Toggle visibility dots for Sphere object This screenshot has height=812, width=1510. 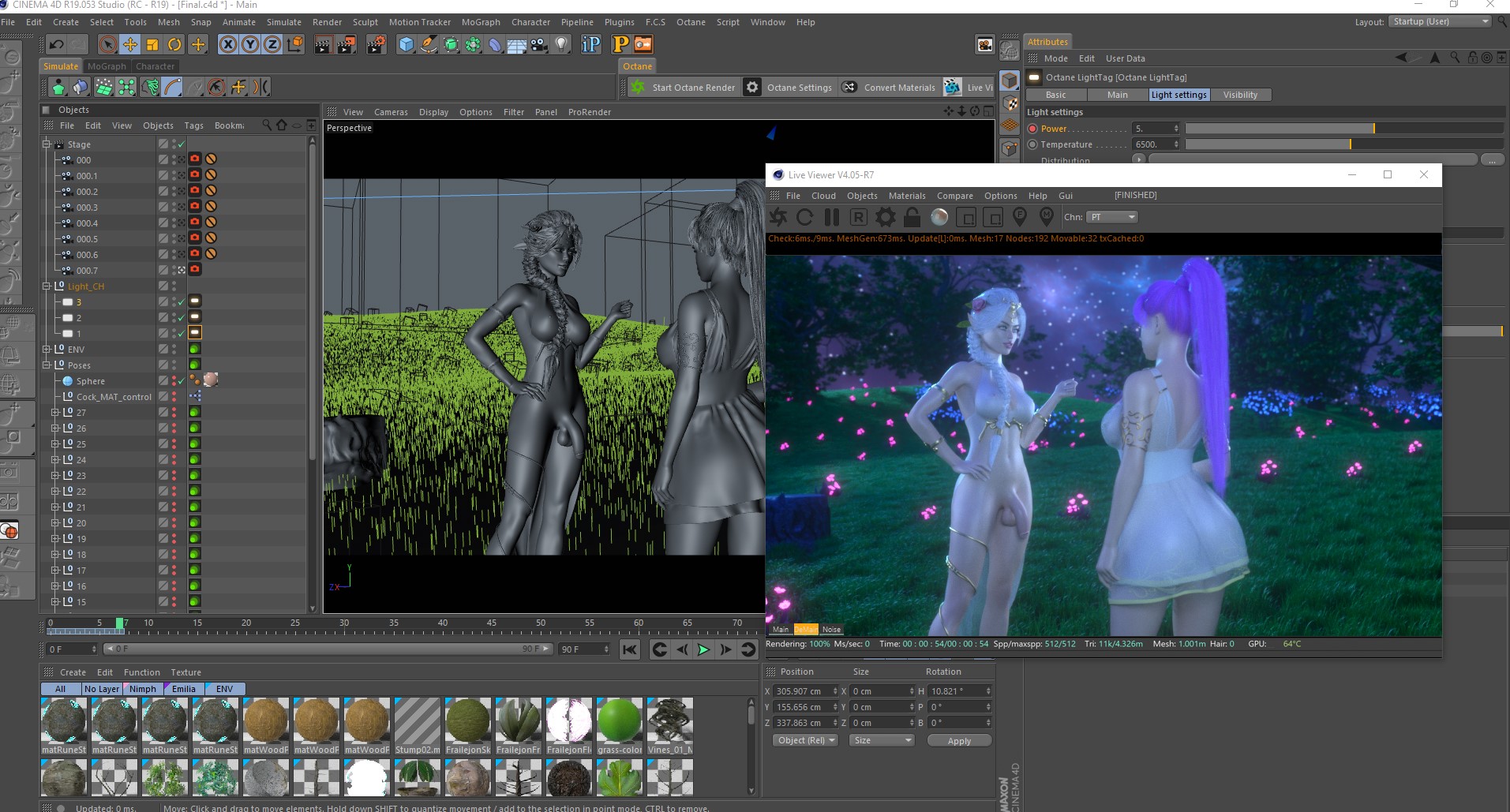click(174, 381)
